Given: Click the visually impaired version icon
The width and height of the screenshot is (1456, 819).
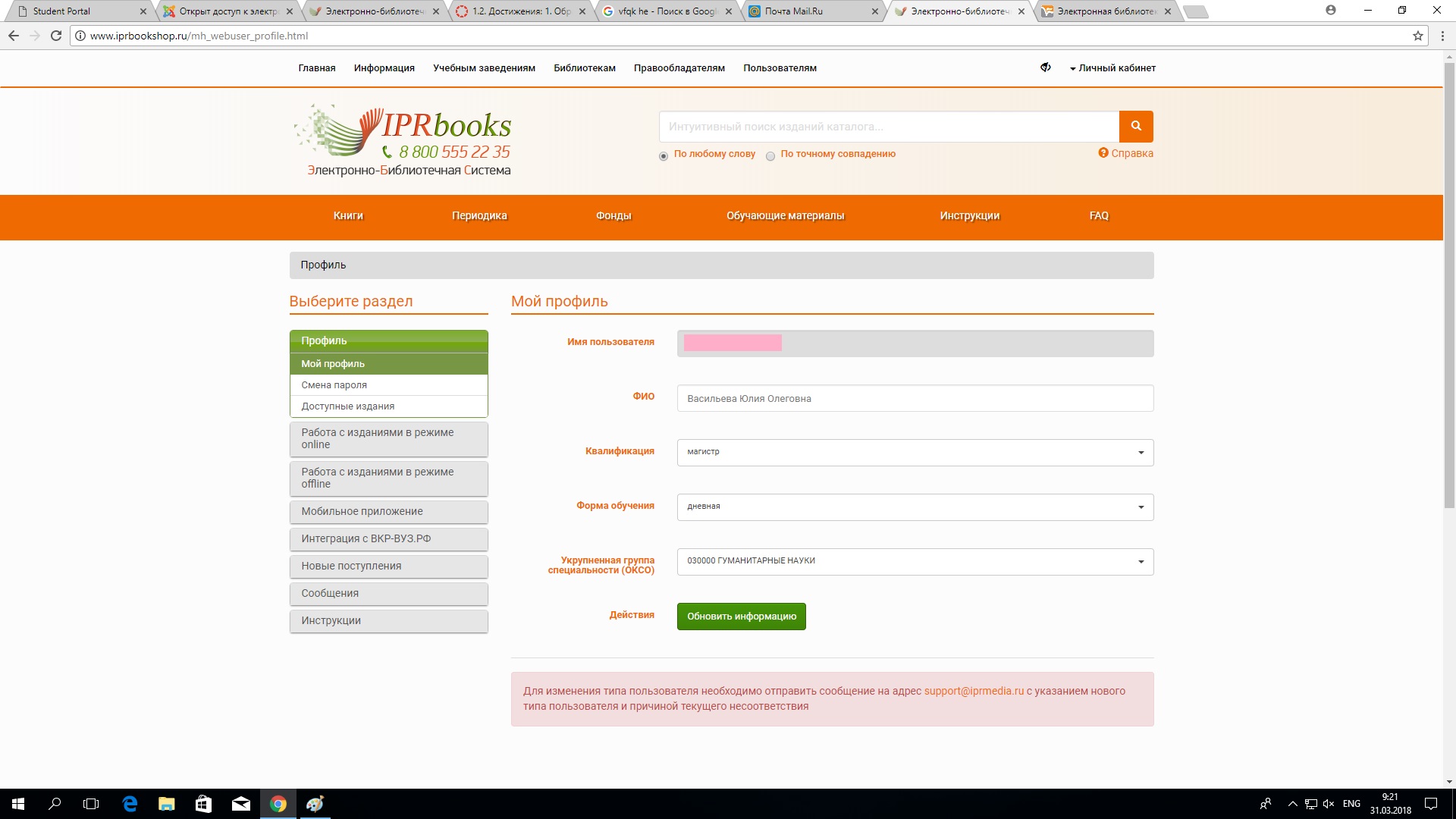Looking at the screenshot, I should coord(1045,67).
